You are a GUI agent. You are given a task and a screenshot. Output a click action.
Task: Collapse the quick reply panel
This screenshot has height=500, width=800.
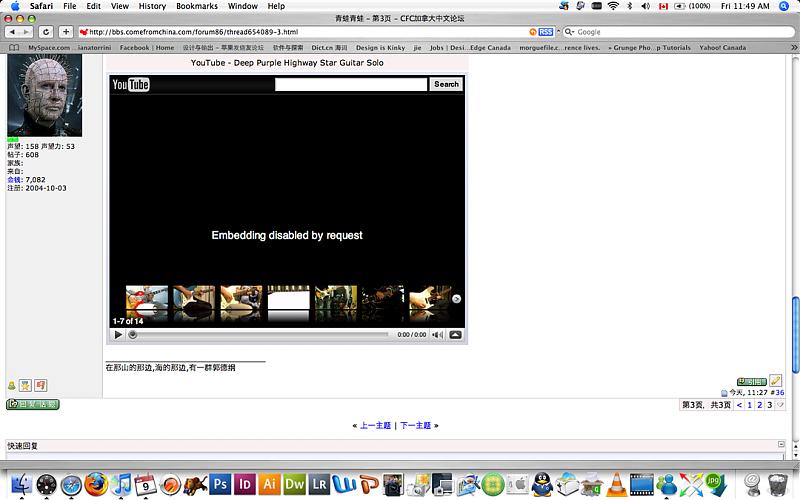(781, 444)
